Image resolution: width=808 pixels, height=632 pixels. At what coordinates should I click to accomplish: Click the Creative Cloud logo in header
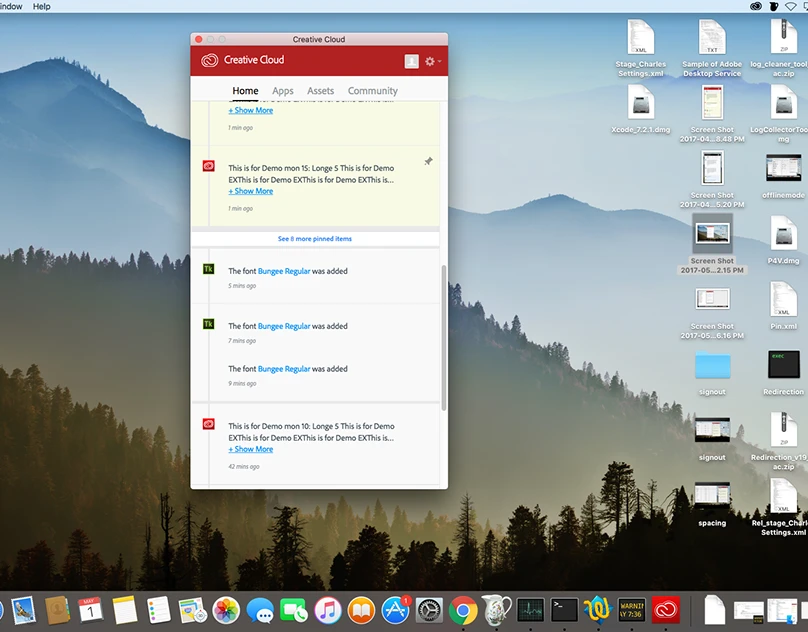pos(209,60)
